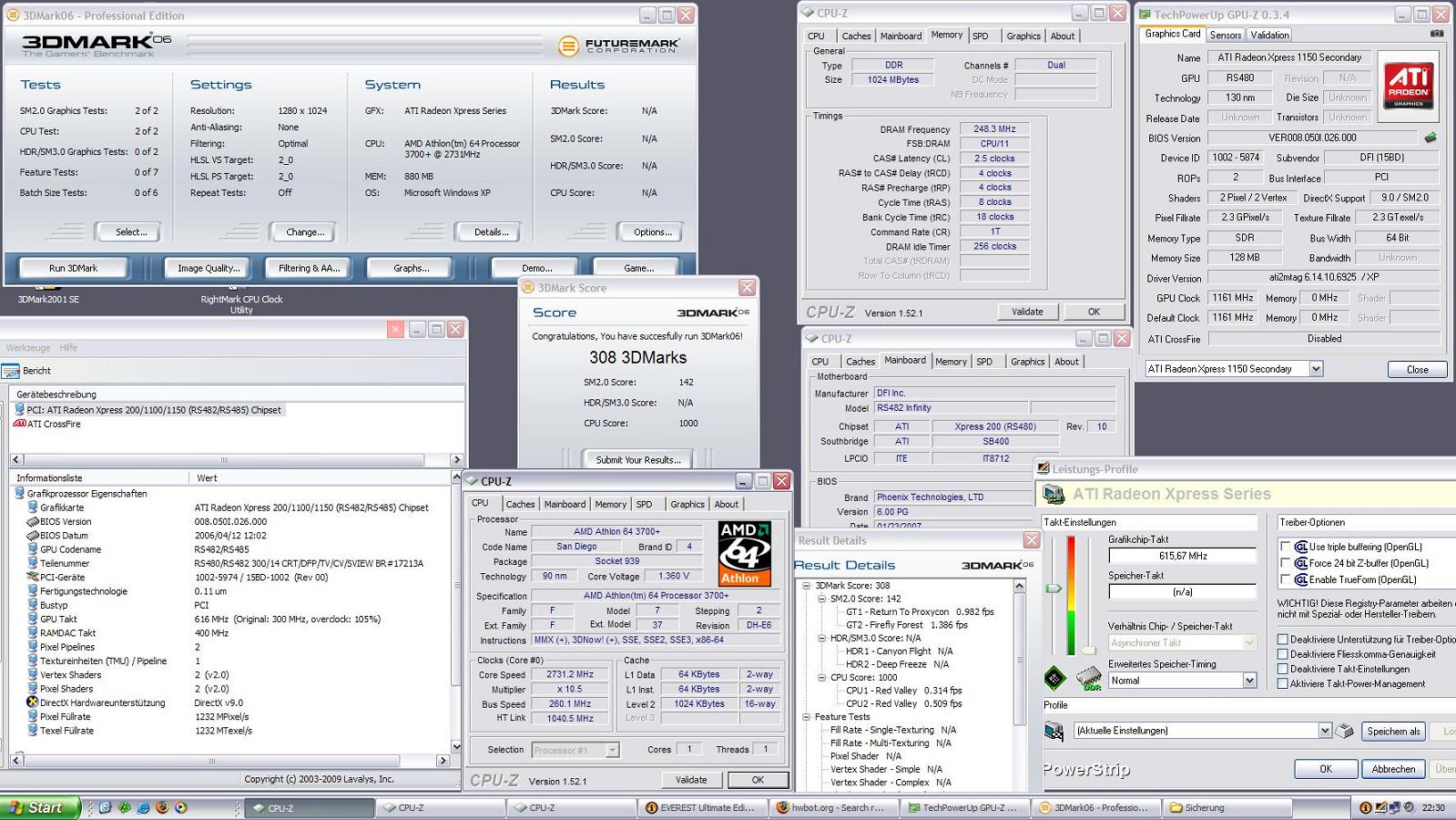The image size is (1456, 820).
Task: Open the Normal memory timing dropdown
Action: click(x=1249, y=681)
